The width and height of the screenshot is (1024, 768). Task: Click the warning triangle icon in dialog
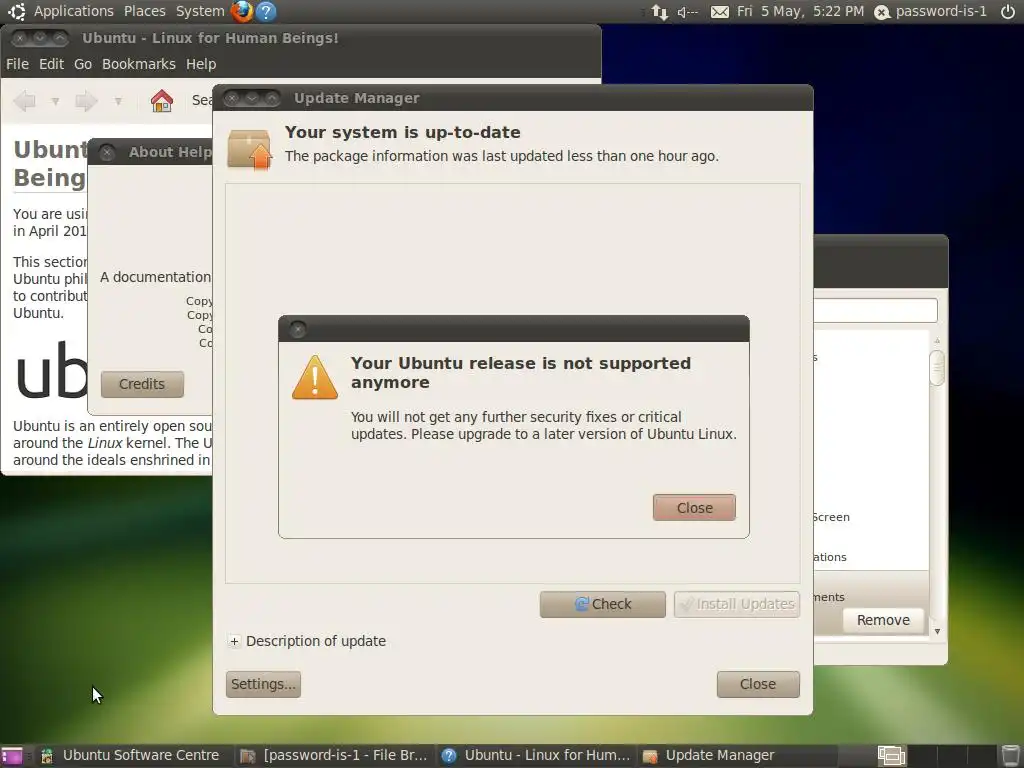[315, 377]
